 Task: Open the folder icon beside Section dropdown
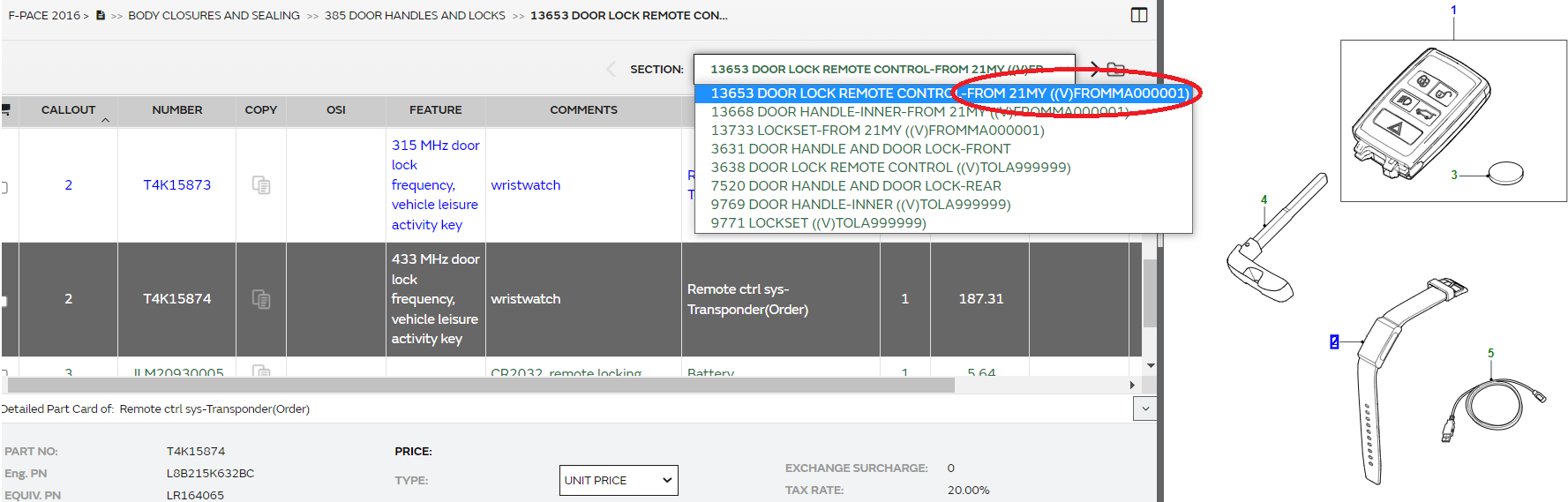pyautogui.click(x=1116, y=69)
